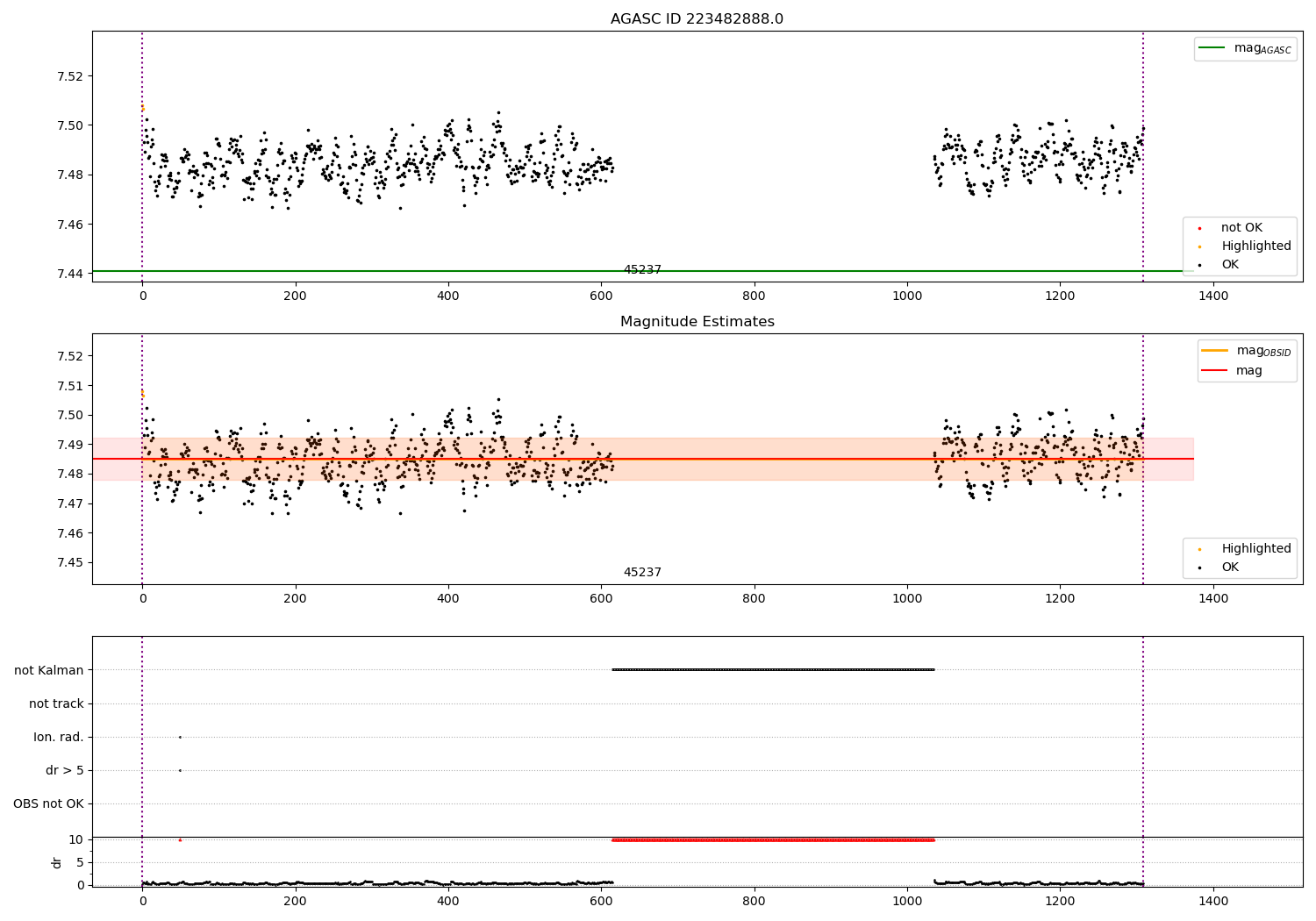
Task: Click the '1400' x-tick of the bottom plot
Action: point(1213,901)
